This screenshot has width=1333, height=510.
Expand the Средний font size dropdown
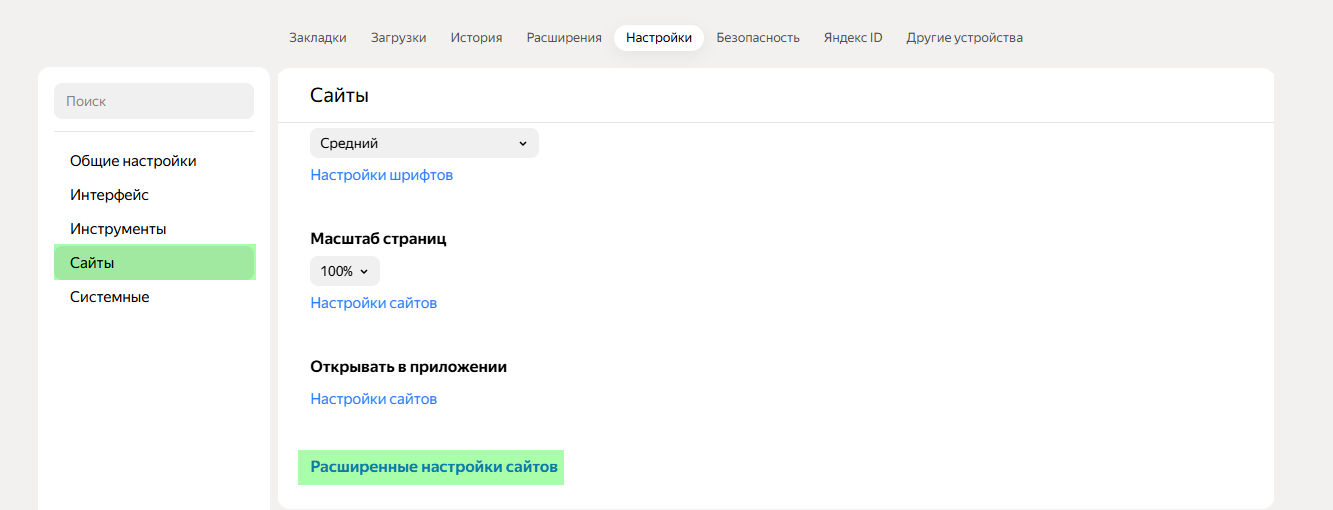(424, 143)
